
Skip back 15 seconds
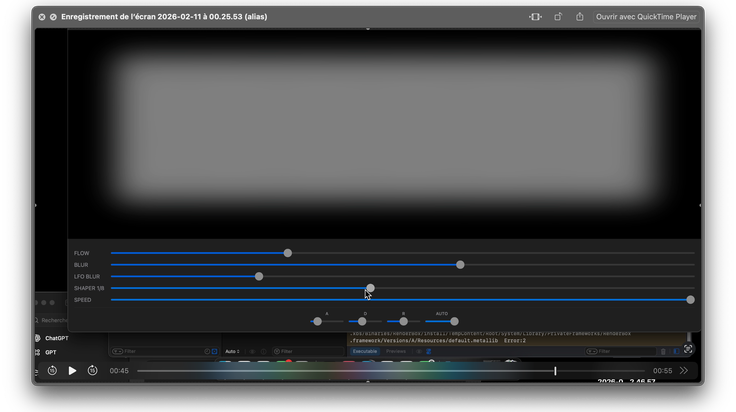click(52, 371)
